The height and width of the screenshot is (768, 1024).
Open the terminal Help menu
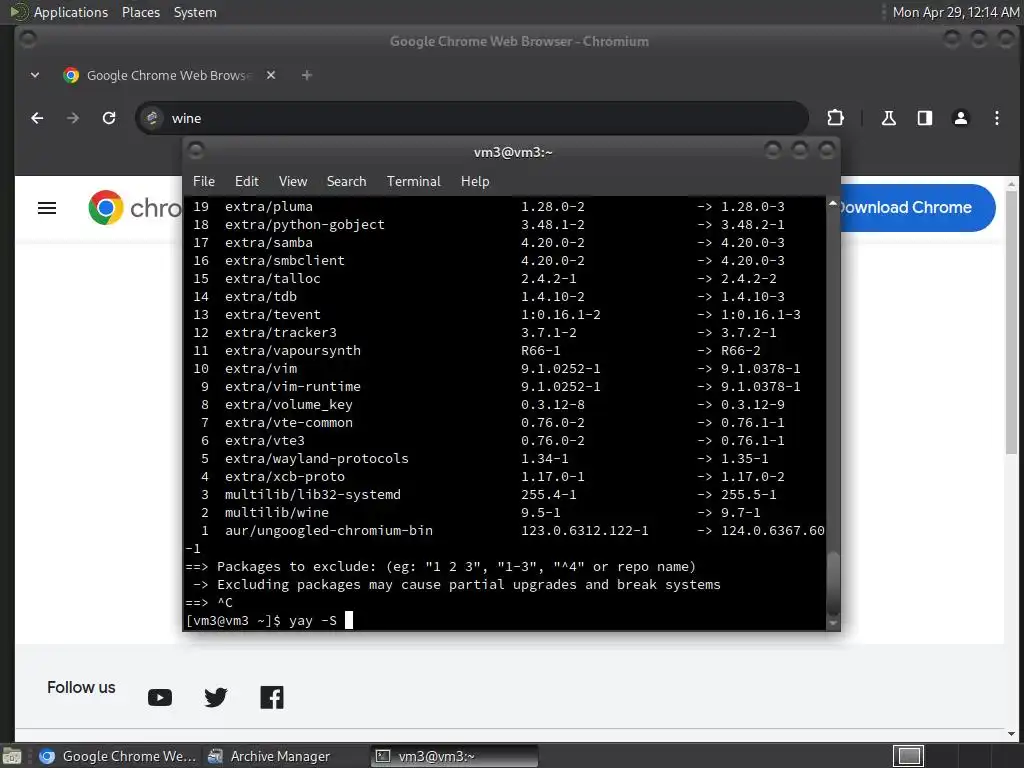(475, 182)
